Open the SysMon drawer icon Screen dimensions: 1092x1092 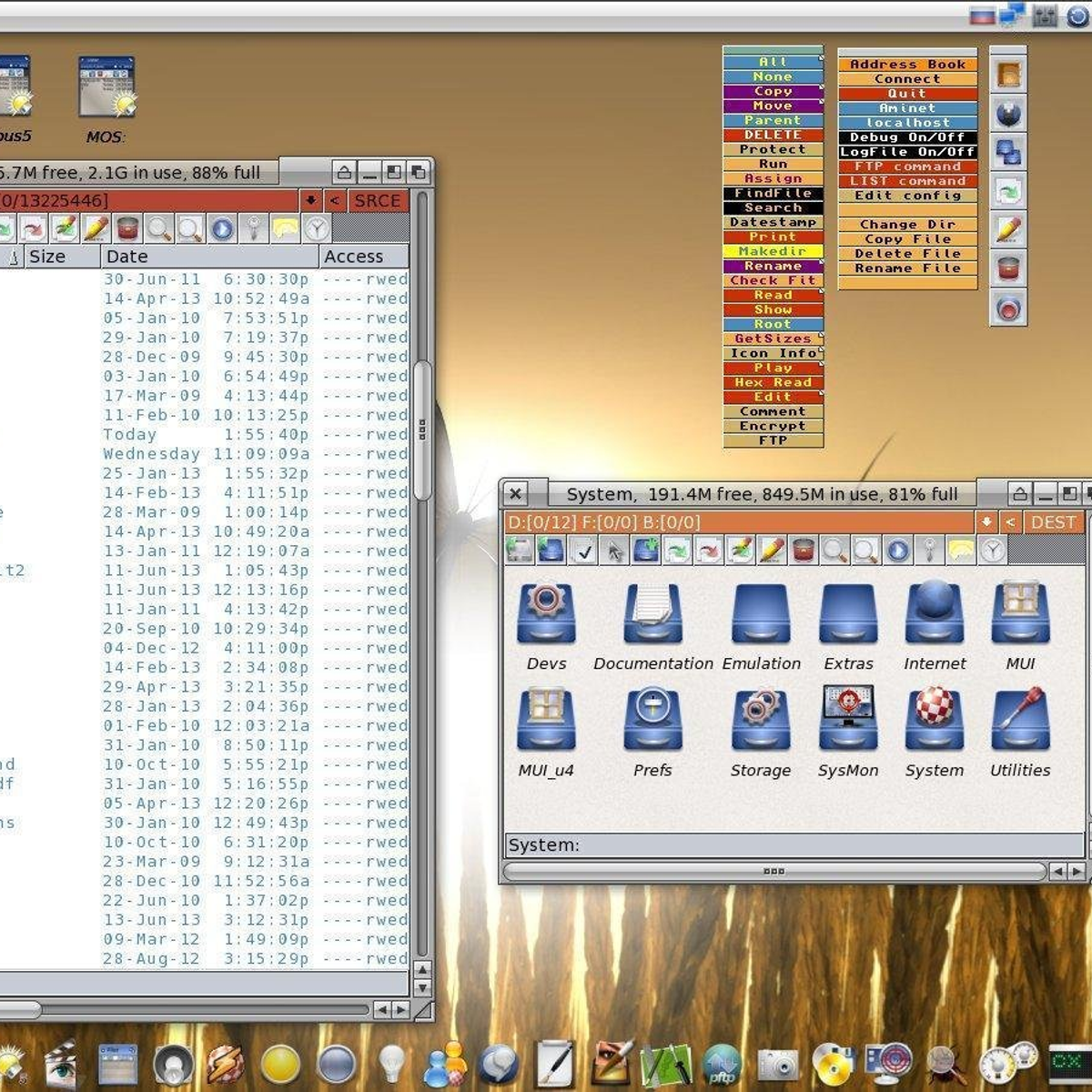pos(847,721)
